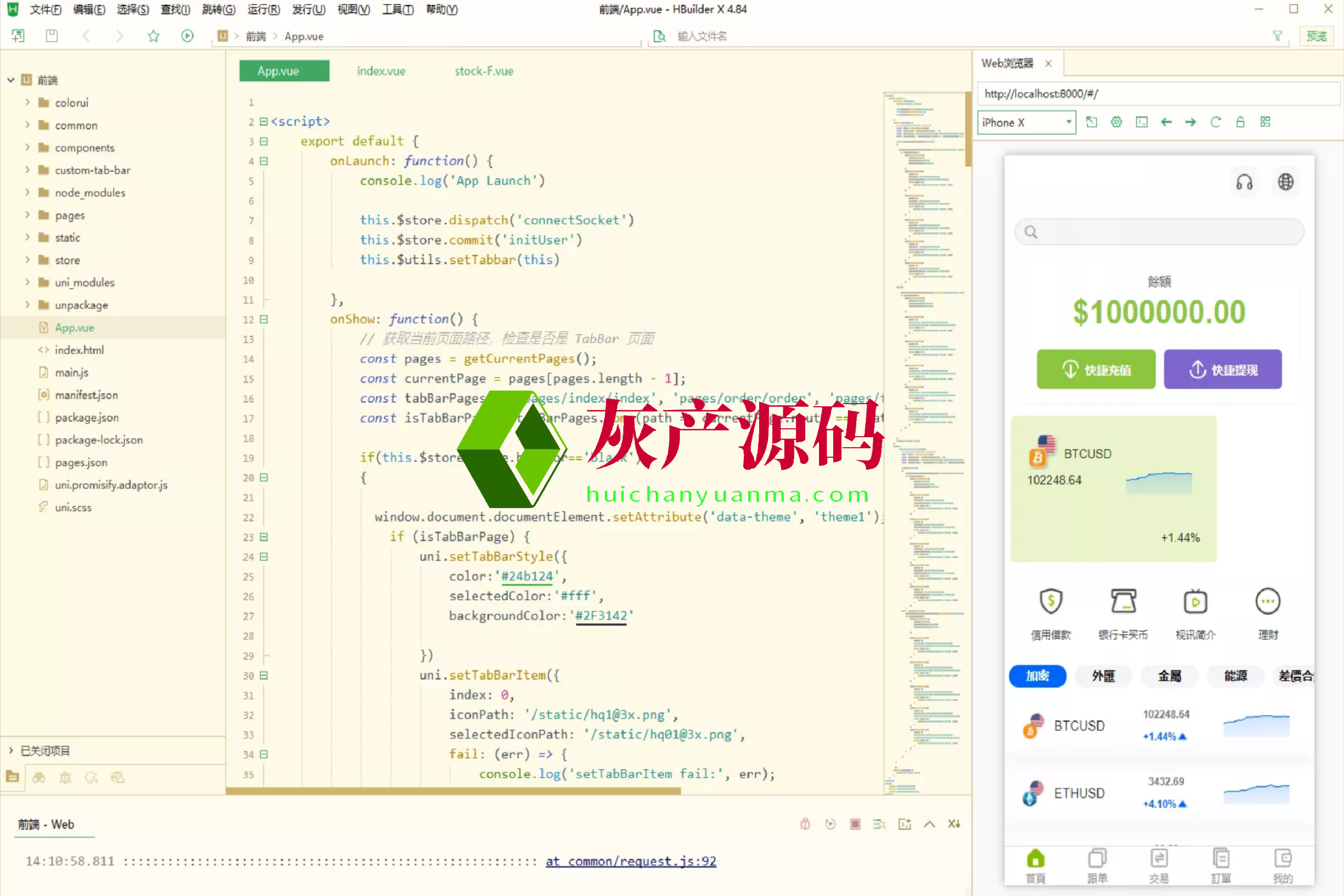The width and height of the screenshot is (1344, 896).
Task: Click the new terminal icon in console toolbar
Action: click(905, 824)
